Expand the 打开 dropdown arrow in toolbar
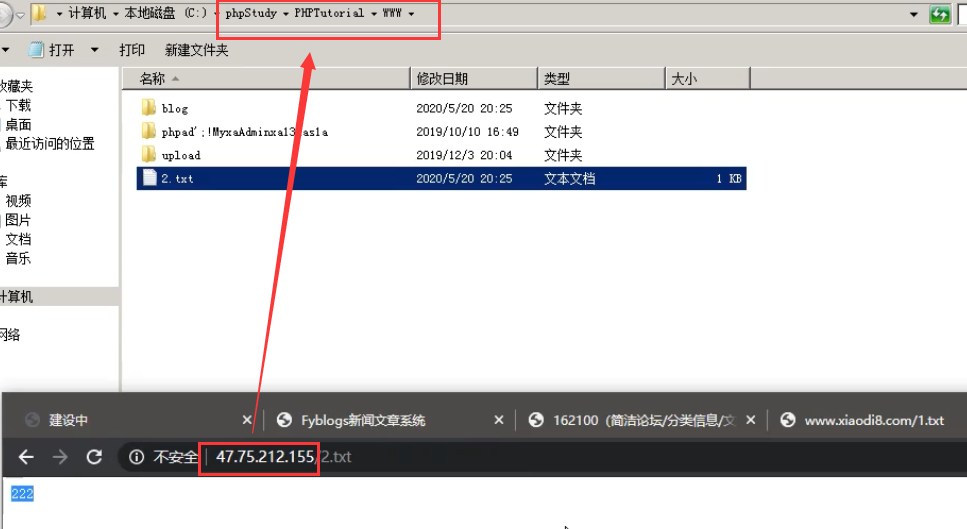Screen dimensions: 967x529 95,50
